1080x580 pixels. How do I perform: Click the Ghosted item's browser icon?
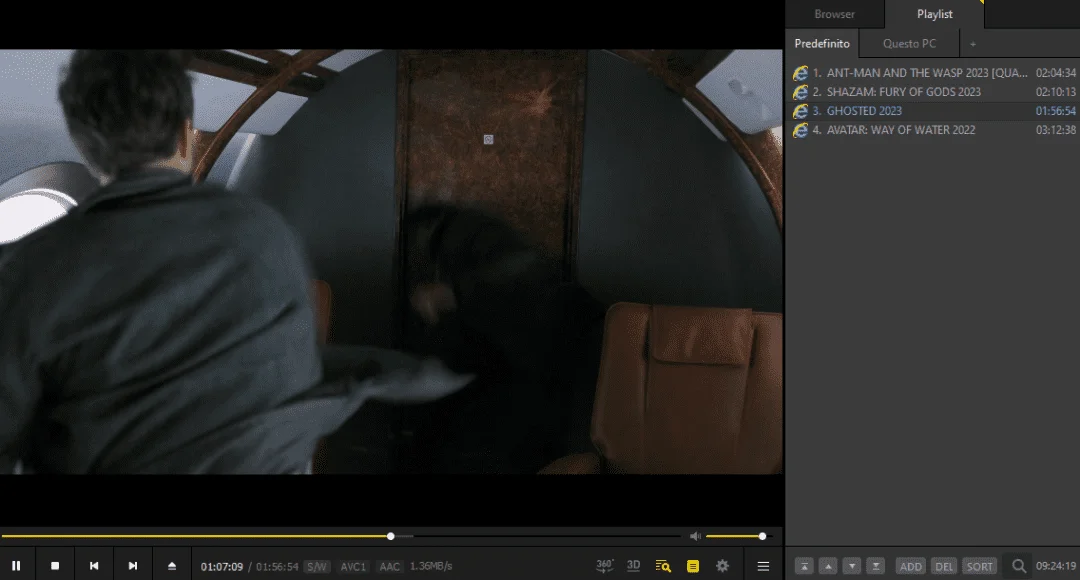pyautogui.click(x=800, y=111)
